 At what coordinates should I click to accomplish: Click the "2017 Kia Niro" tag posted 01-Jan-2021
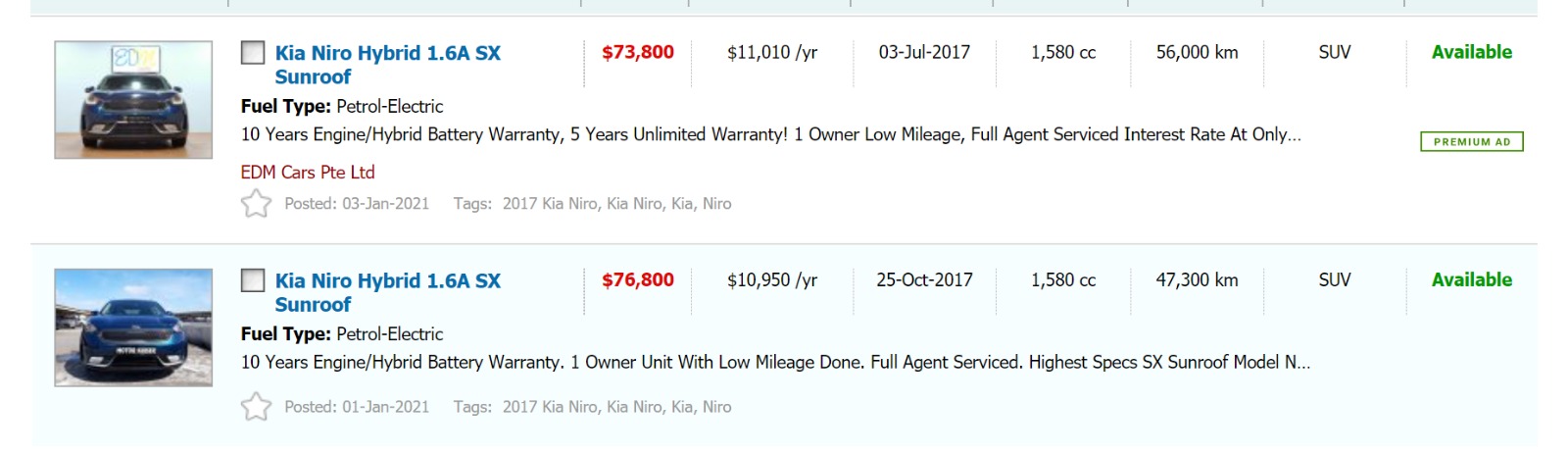point(550,407)
